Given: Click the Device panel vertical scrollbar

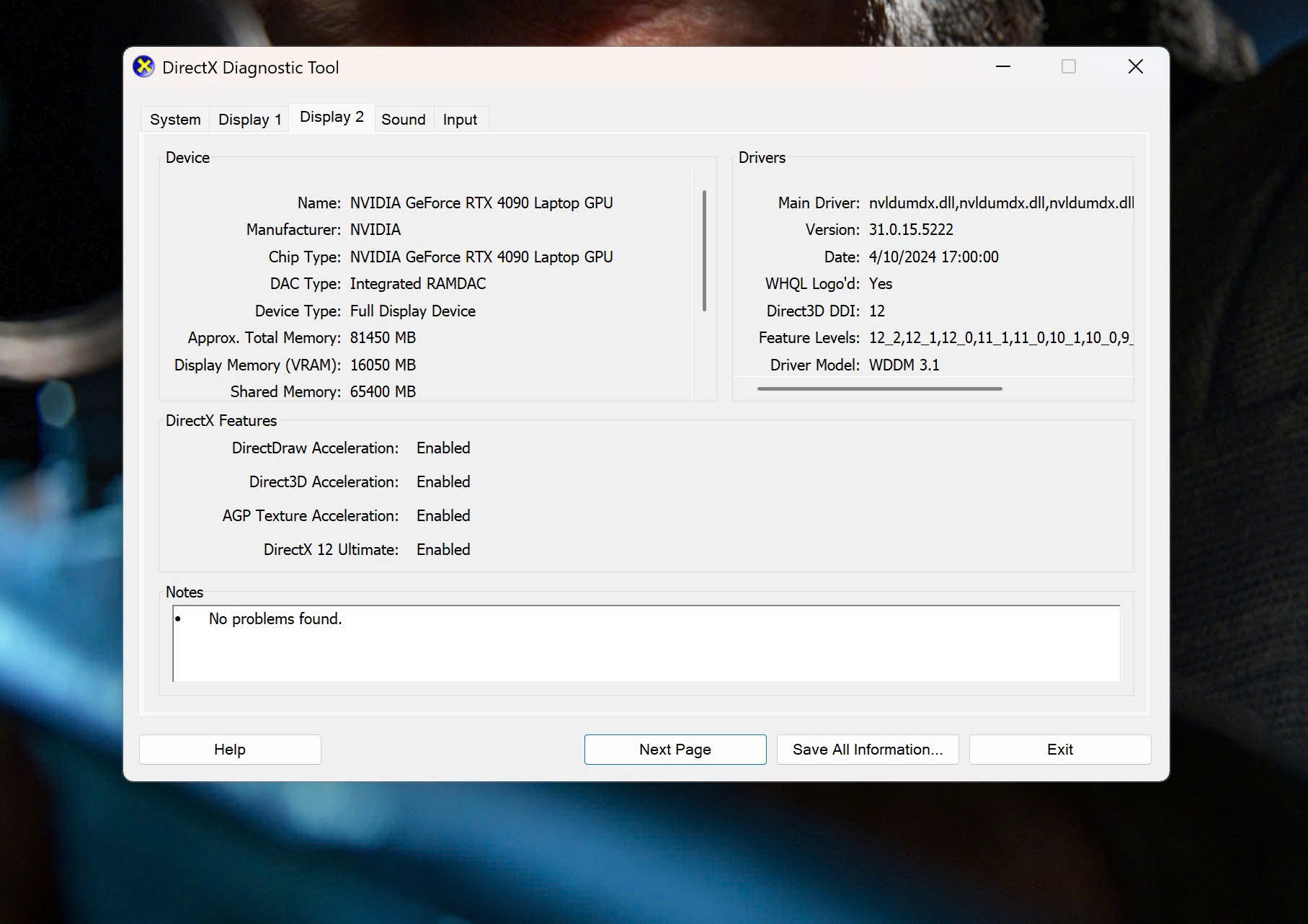Looking at the screenshot, I should (704, 251).
